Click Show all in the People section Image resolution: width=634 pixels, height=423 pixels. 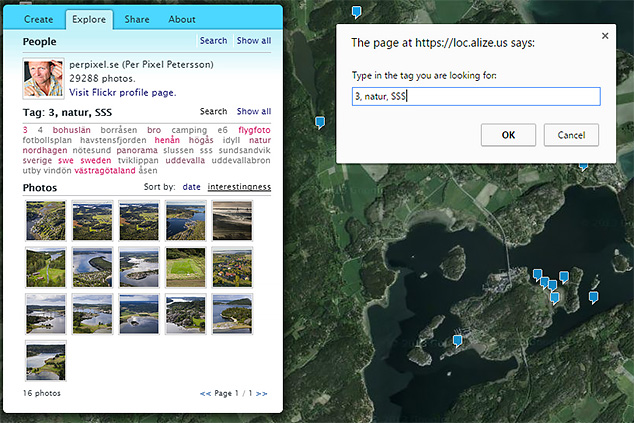coord(254,40)
